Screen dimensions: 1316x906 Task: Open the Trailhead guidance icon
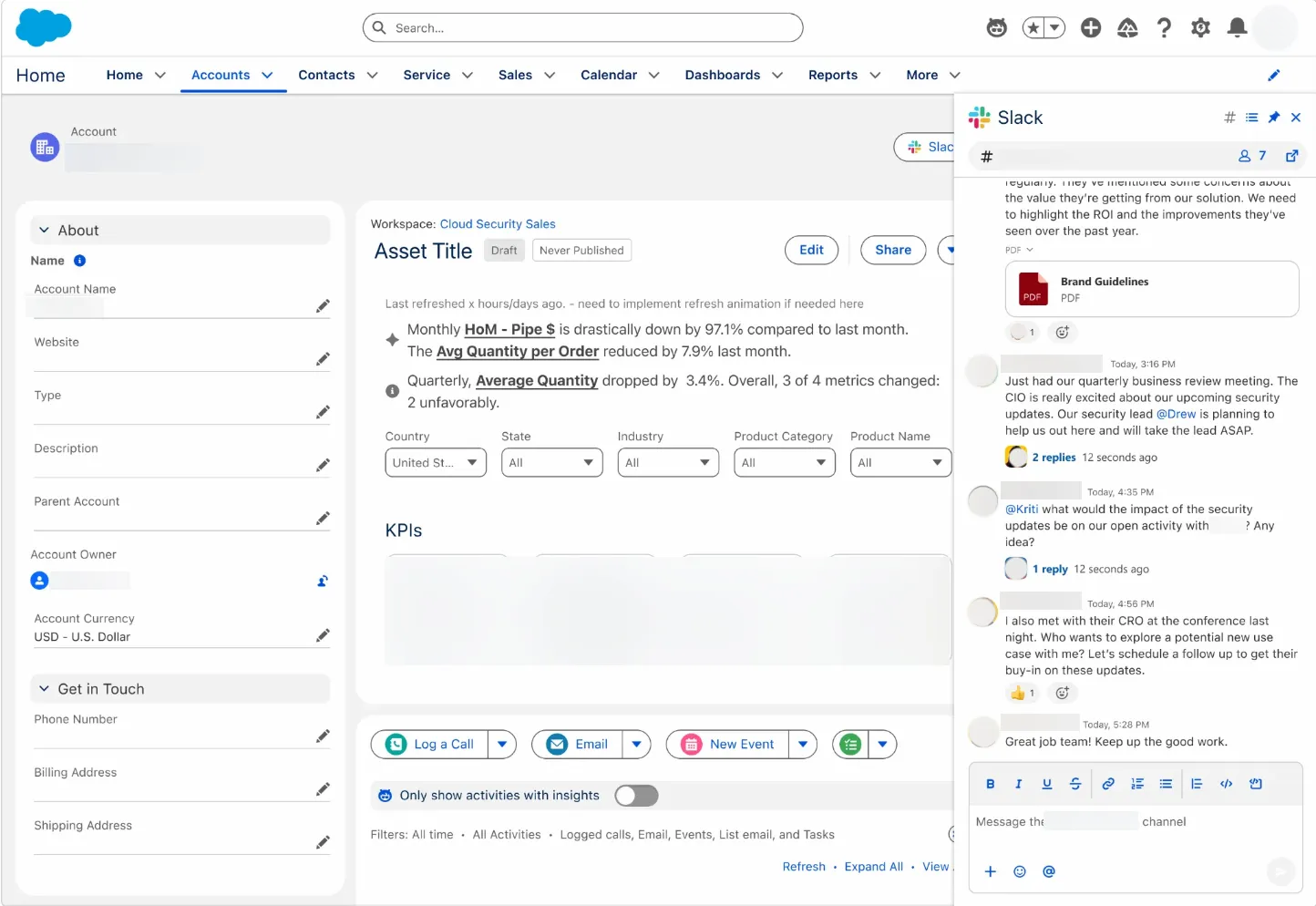(x=1127, y=28)
